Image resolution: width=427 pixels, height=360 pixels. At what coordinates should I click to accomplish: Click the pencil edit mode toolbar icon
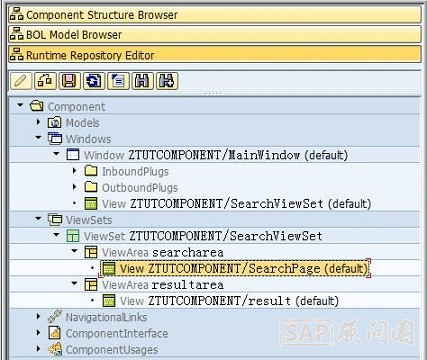(x=21, y=81)
